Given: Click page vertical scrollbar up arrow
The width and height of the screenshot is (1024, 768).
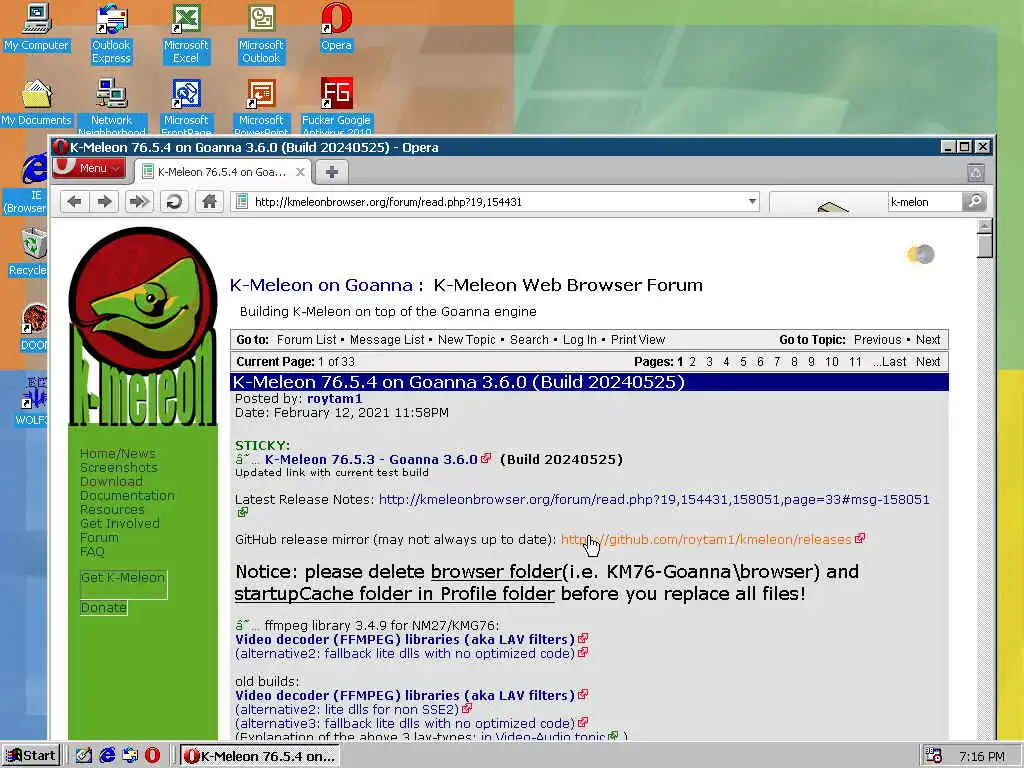Looking at the screenshot, I should coord(985,226).
